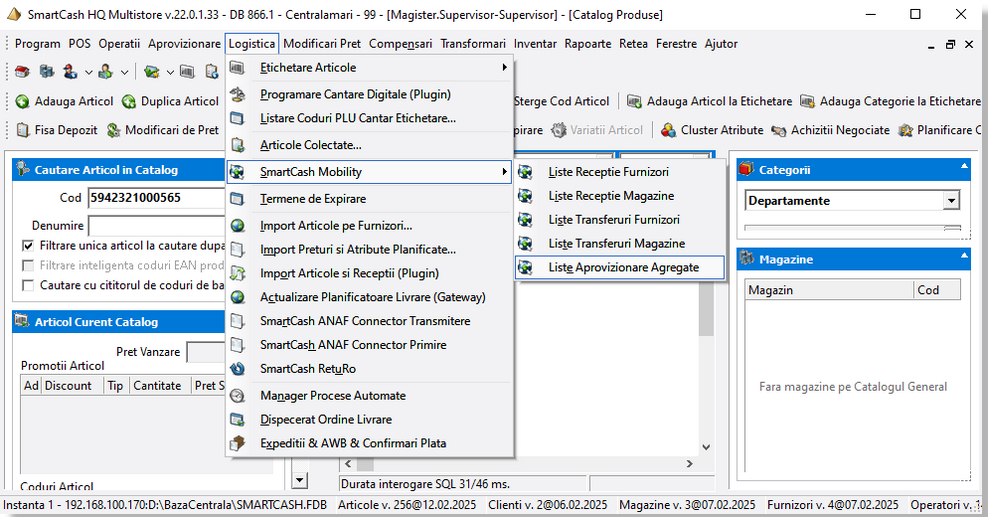Click the Adauga Articol green plus icon

pos(23,101)
